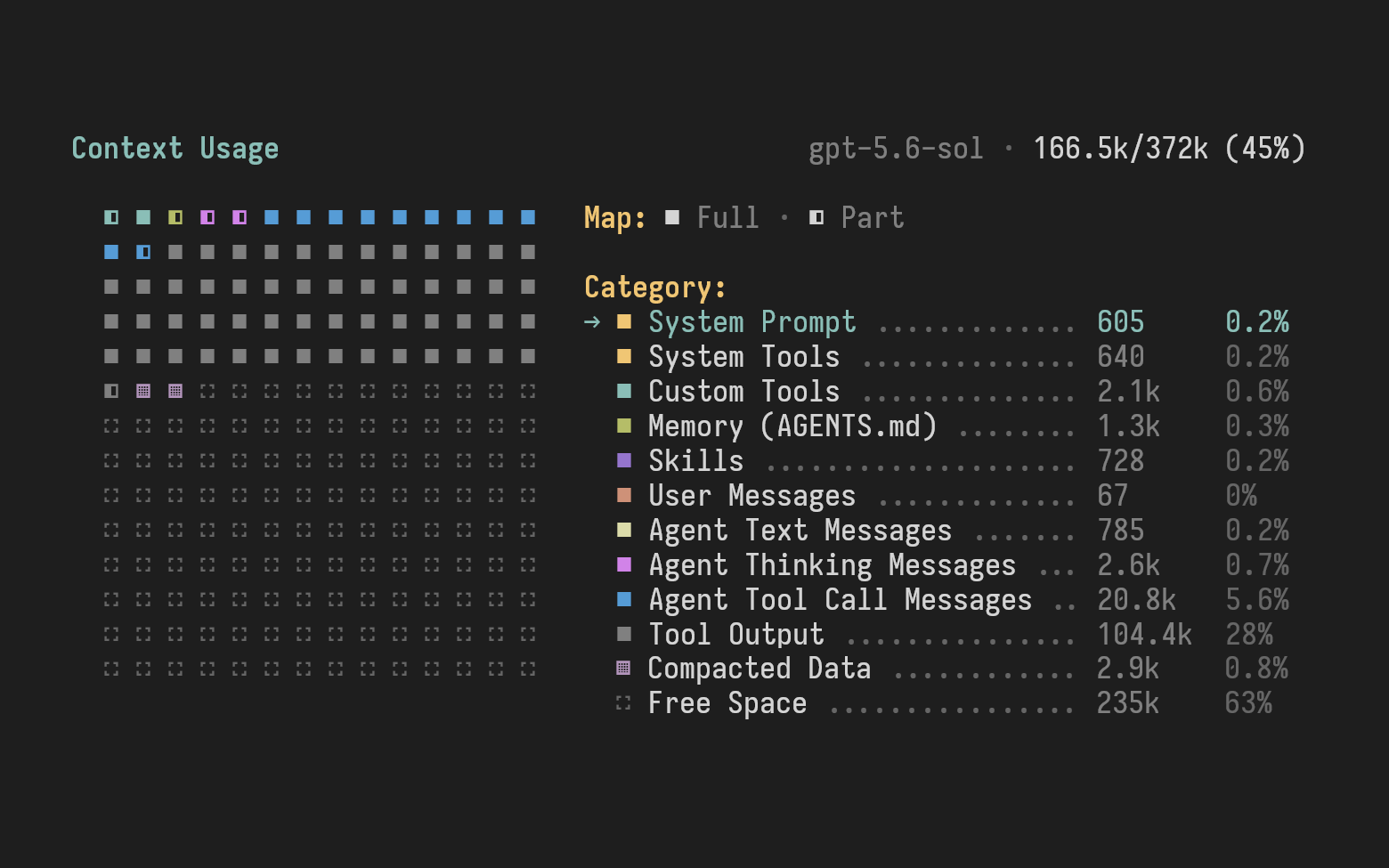The width and height of the screenshot is (1389, 868).
Task: Select the User Messages category label
Action: point(751,495)
